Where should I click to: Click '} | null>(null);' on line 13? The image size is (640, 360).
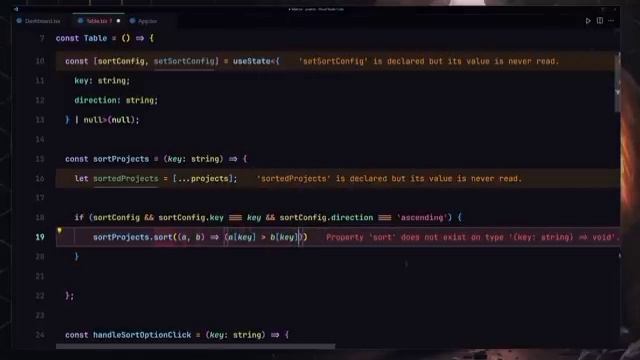[x=102, y=120]
